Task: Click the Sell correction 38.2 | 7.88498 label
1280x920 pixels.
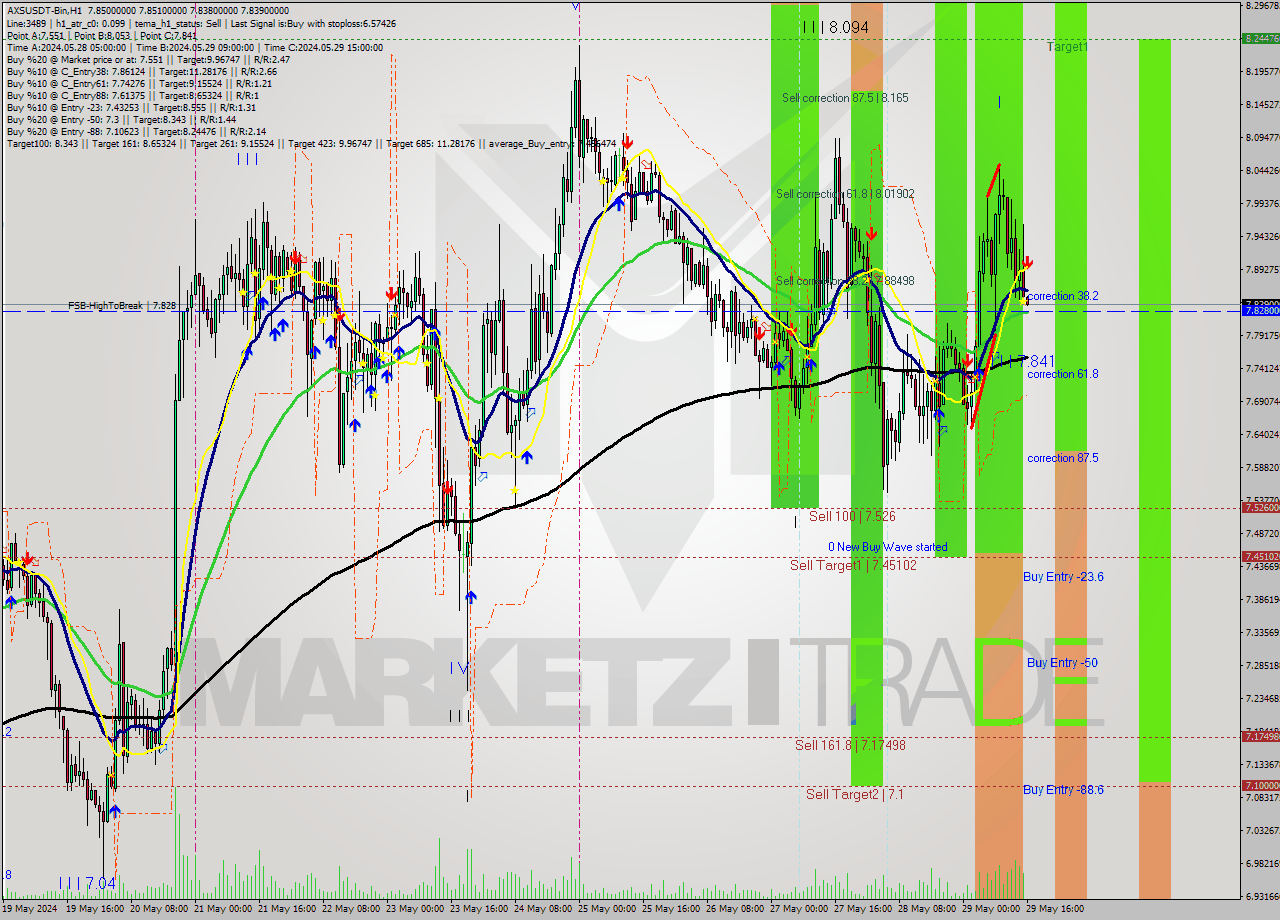Action: pos(845,282)
